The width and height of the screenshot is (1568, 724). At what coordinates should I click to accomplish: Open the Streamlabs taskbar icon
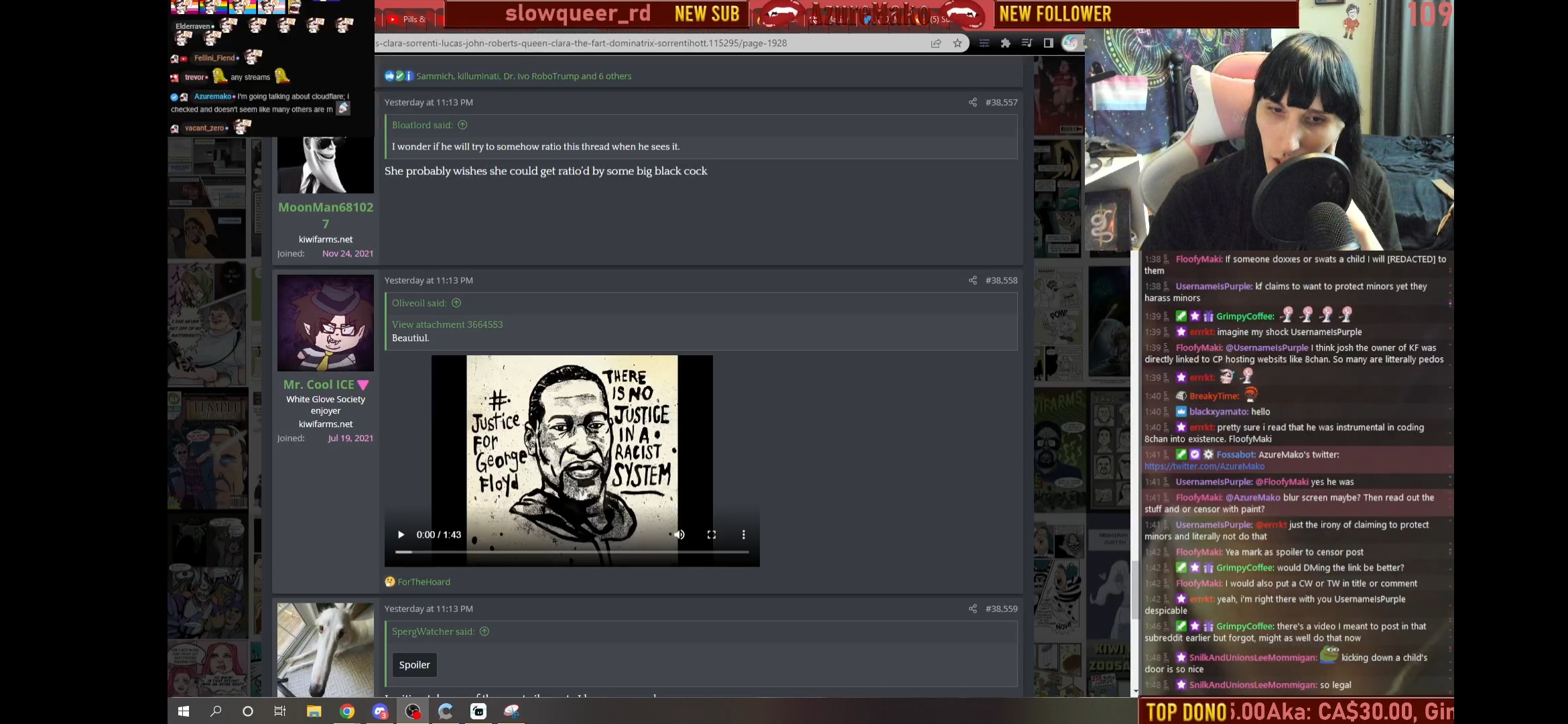(478, 711)
